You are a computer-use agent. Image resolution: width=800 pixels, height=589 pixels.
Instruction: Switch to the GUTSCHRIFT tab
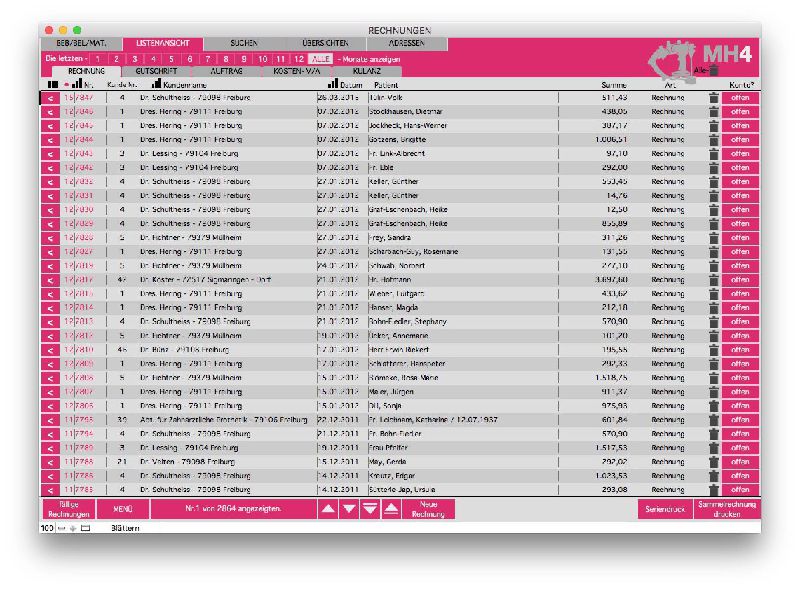tap(156, 72)
